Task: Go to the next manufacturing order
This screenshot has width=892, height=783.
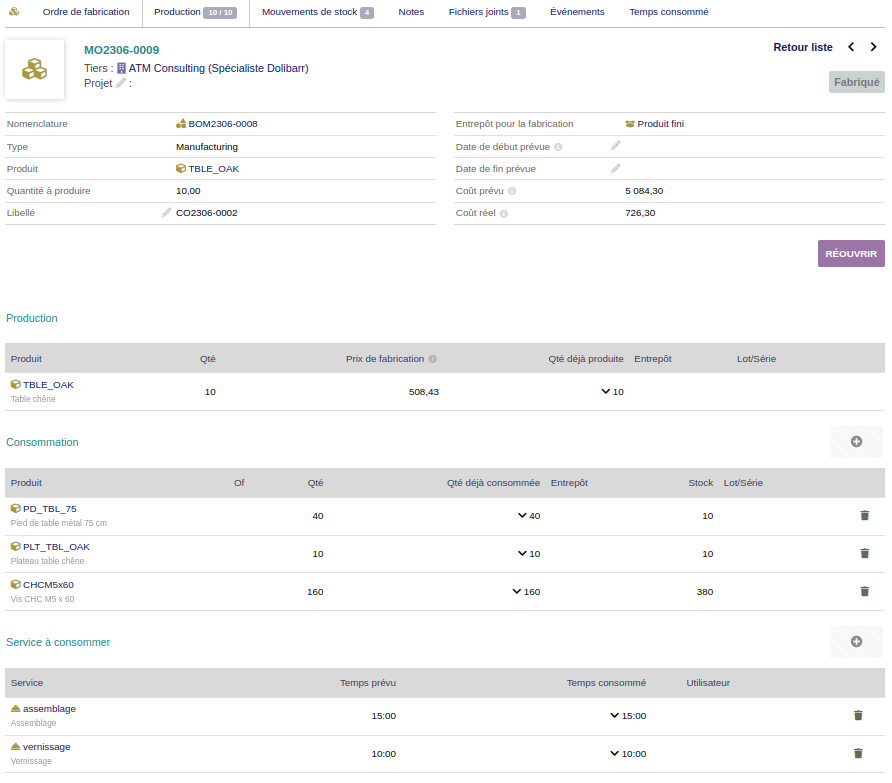Action: 873,47
